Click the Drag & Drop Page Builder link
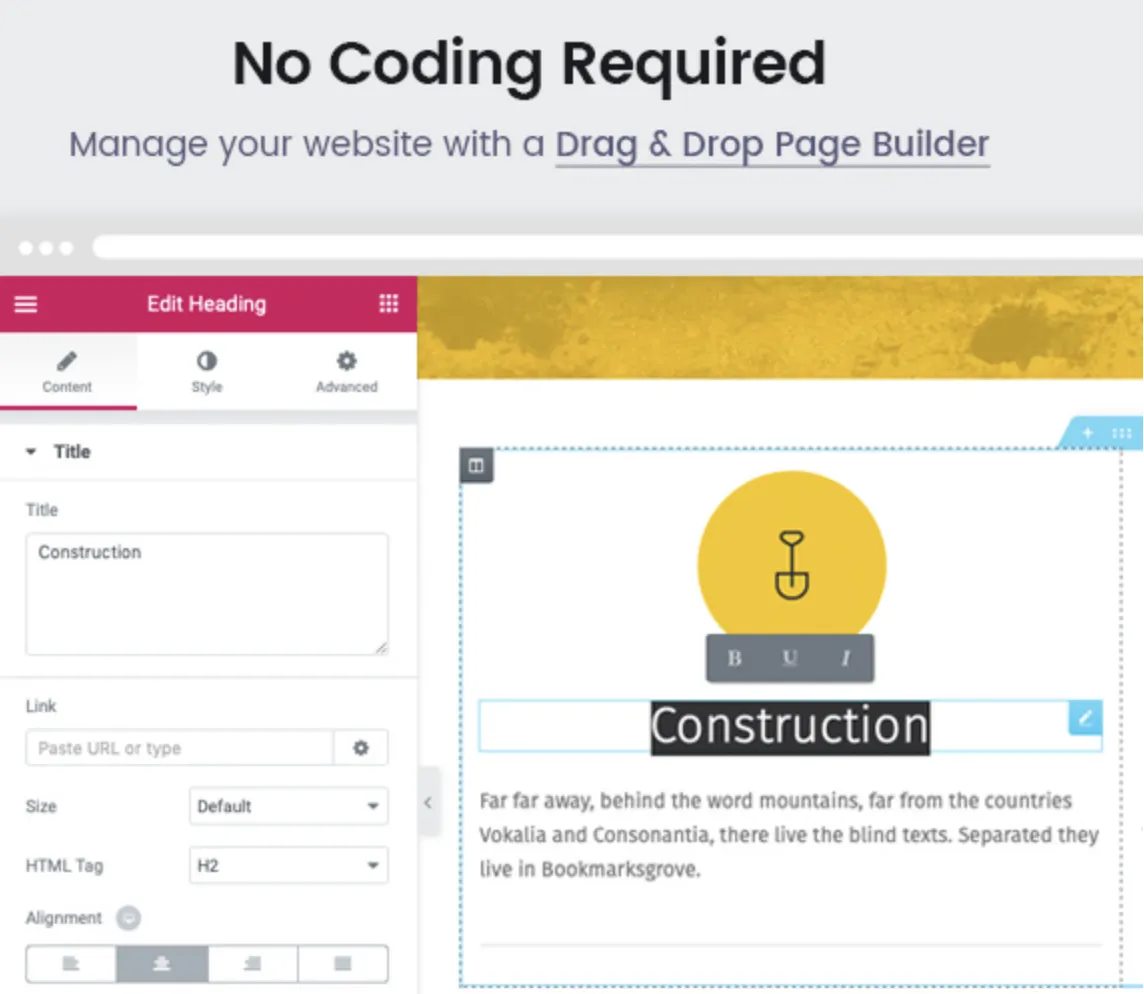1144x994 pixels. pos(772,145)
